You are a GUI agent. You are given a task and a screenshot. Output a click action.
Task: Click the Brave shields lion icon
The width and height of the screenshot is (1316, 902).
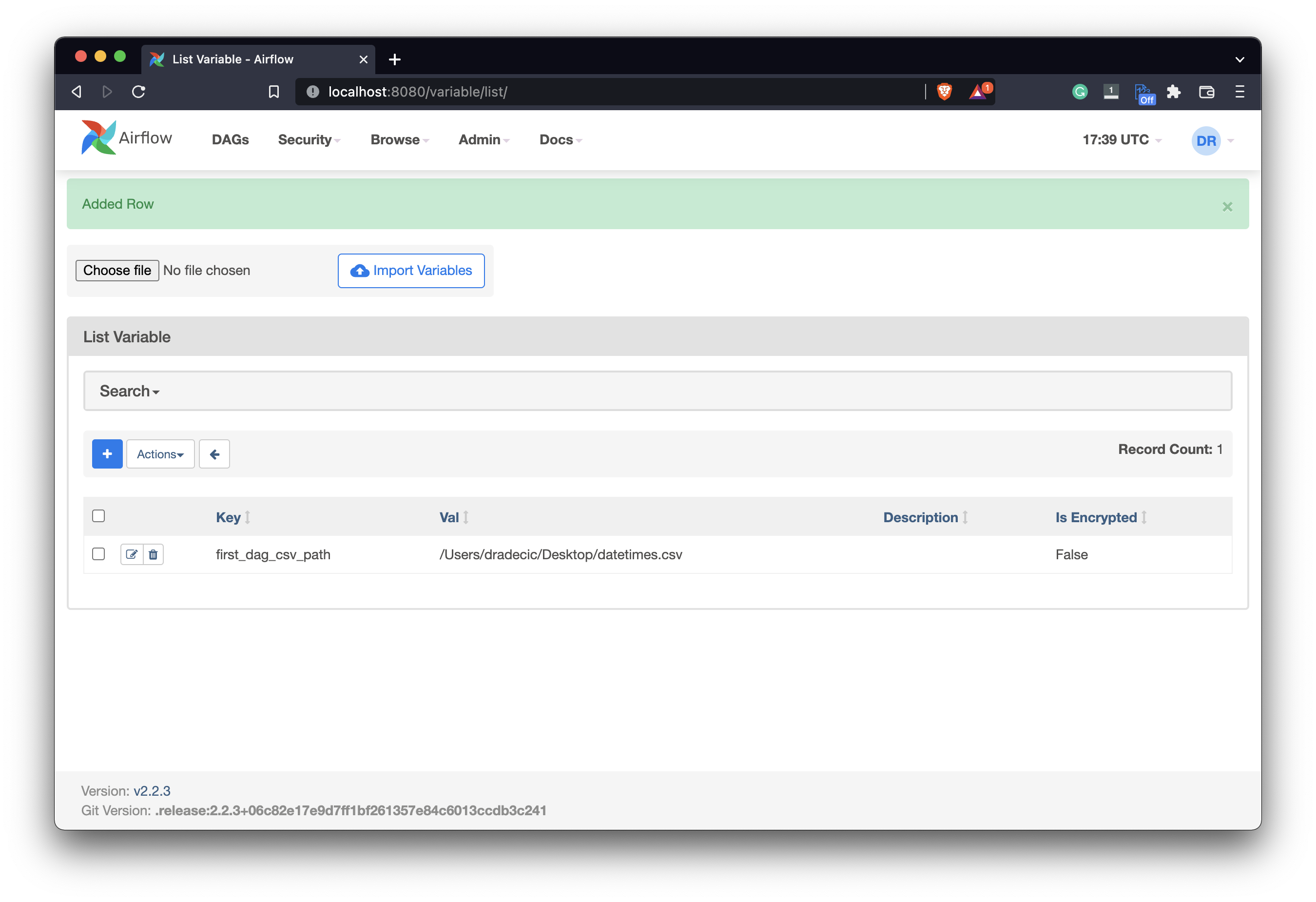(944, 92)
